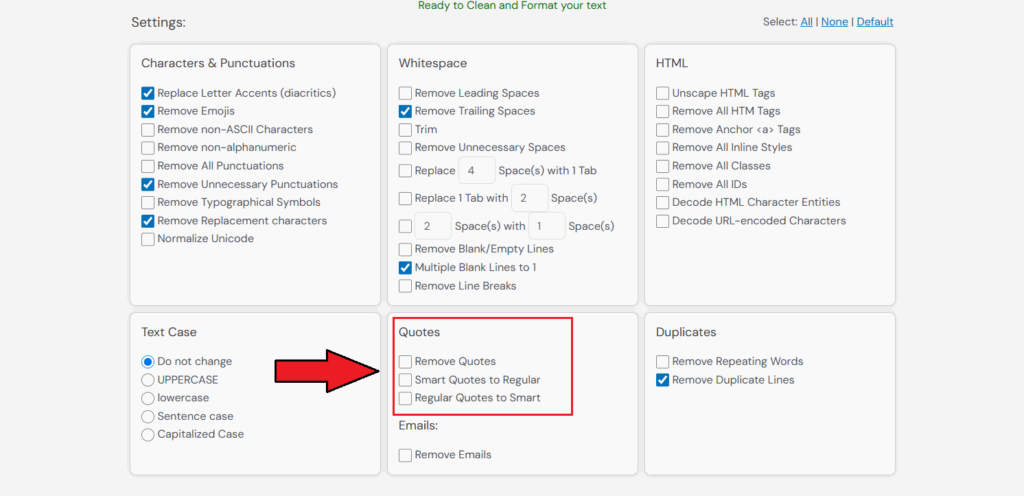
Task: Tick Regular Quotes to Smart
Action: pyautogui.click(x=405, y=398)
